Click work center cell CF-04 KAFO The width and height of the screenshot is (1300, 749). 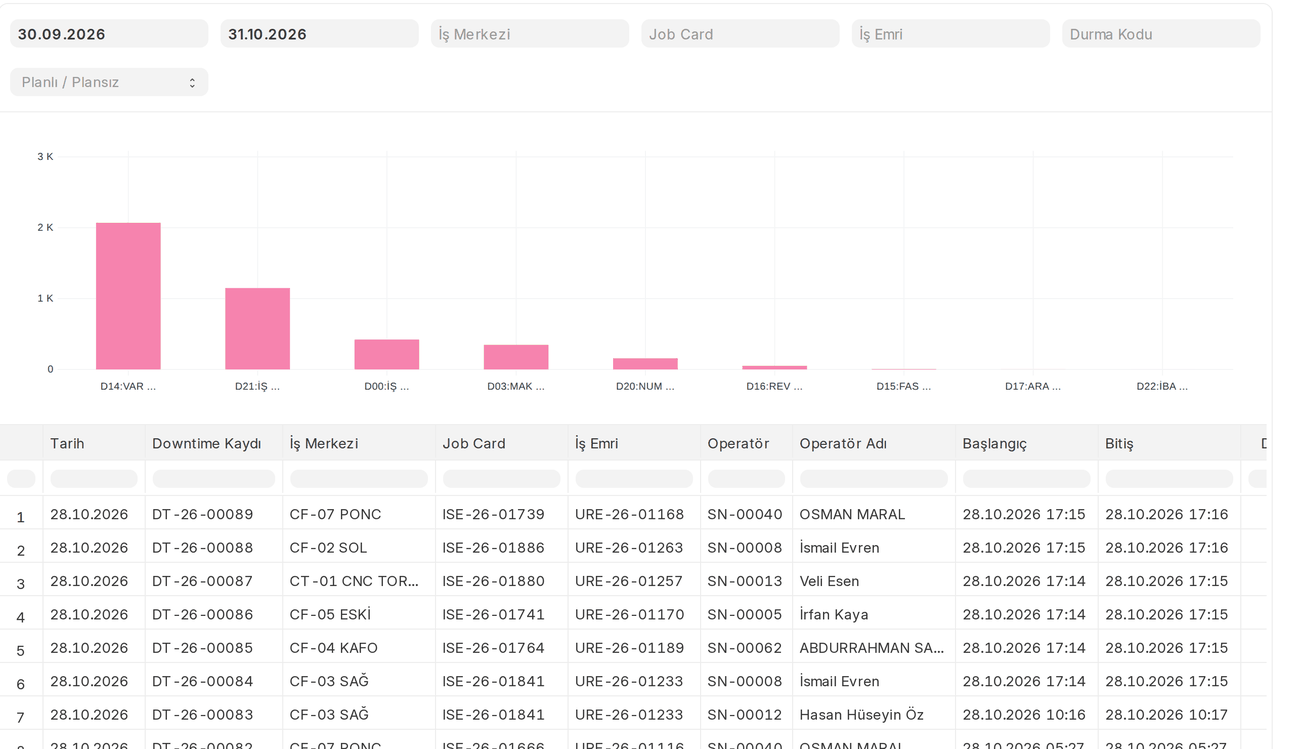pos(334,648)
